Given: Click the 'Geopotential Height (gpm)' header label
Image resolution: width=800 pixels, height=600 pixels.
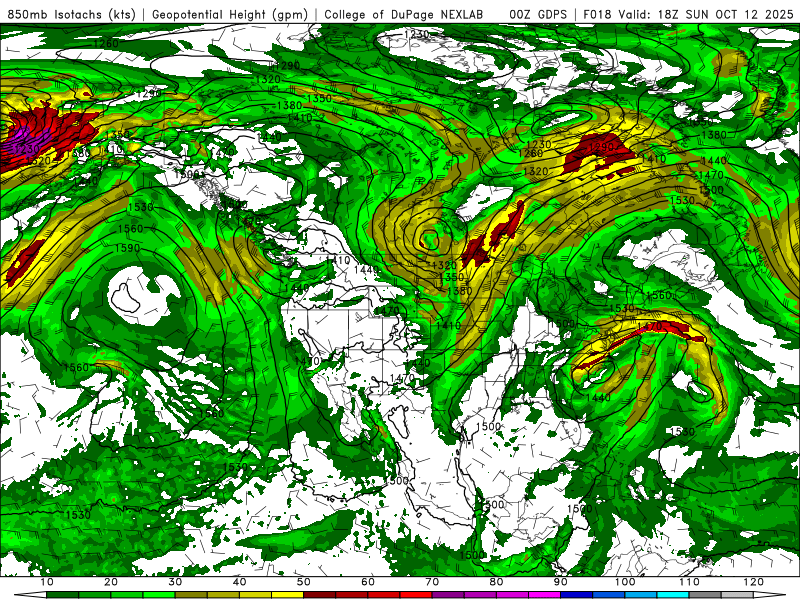Looking at the screenshot, I should pos(230,14).
